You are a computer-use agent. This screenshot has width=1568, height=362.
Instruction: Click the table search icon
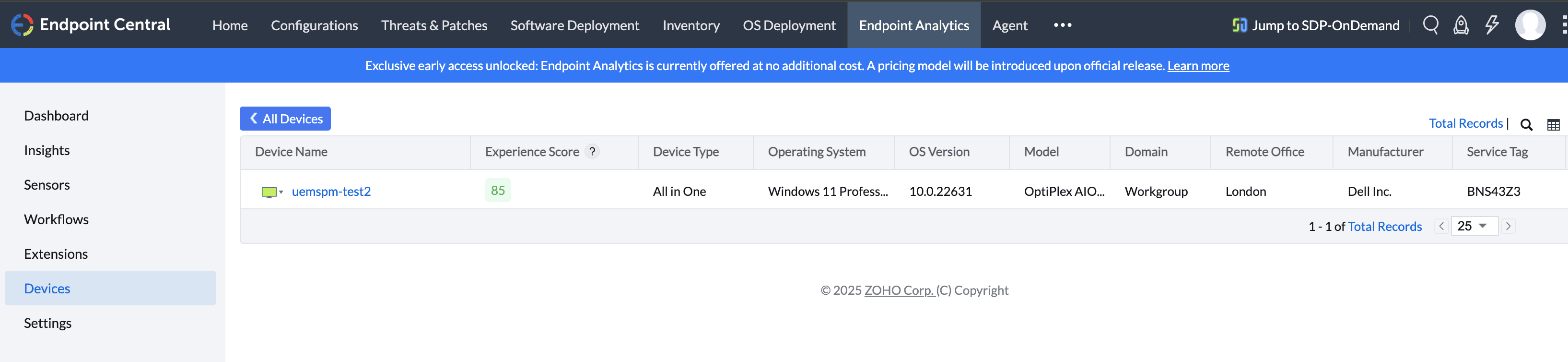click(1526, 124)
